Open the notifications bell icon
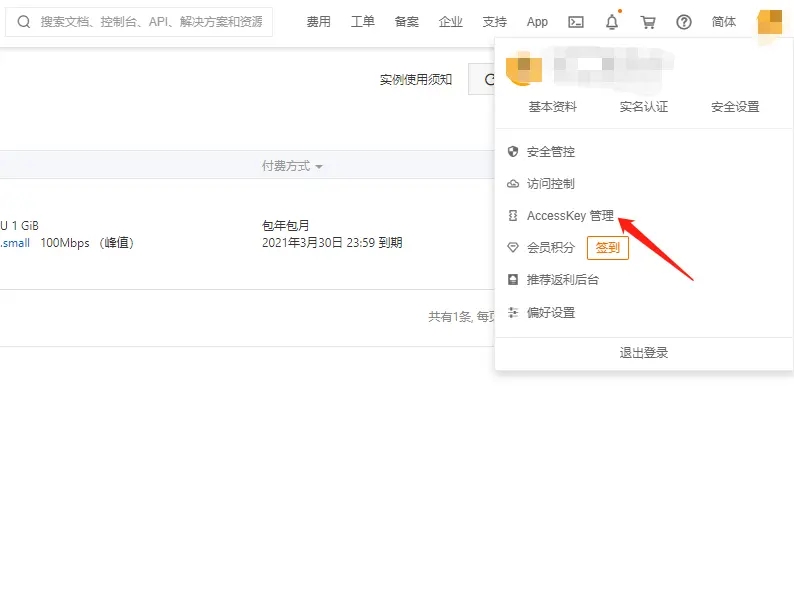The height and width of the screenshot is (608, 794). [x=612, y=22]
